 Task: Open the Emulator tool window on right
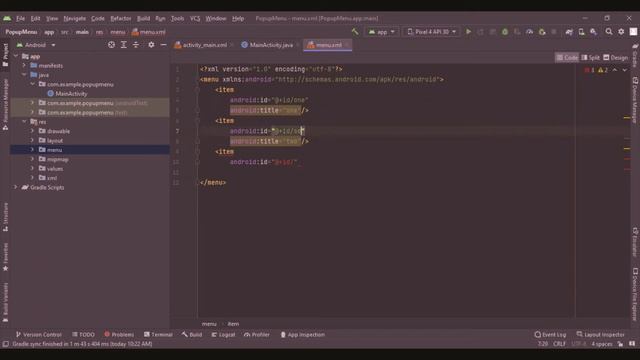pos(635,242)
